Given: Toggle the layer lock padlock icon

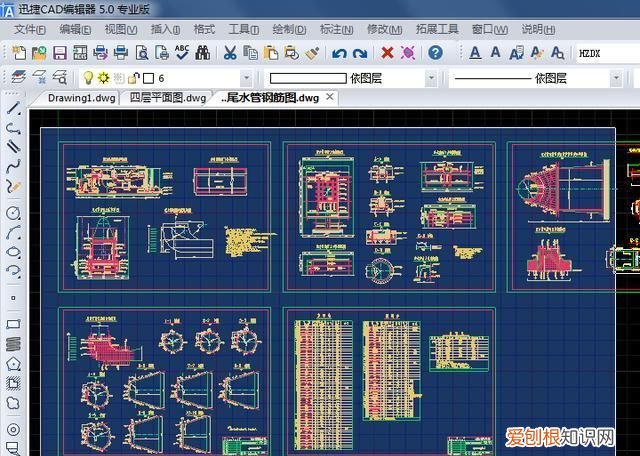Looking at the screenshot, I should coord(133,78).
